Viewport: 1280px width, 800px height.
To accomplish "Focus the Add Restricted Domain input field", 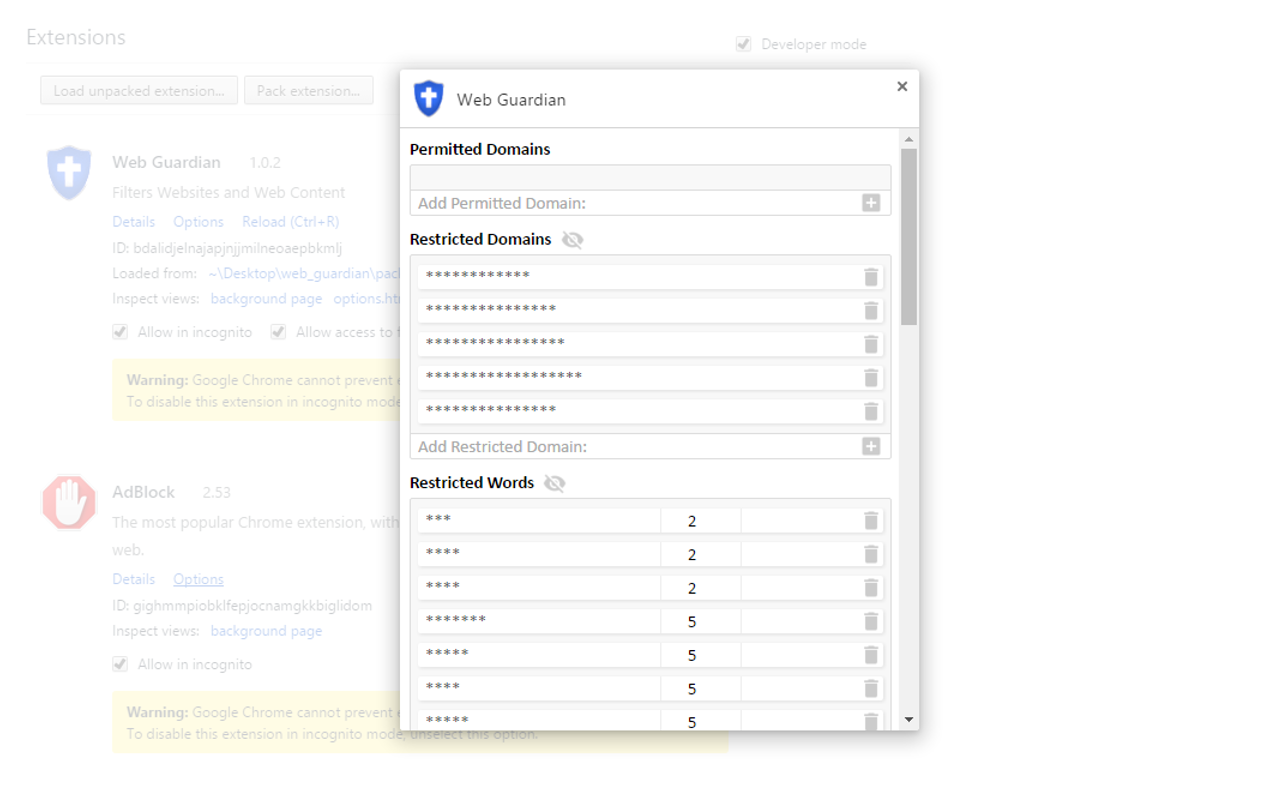I will [x=636, y=446].
